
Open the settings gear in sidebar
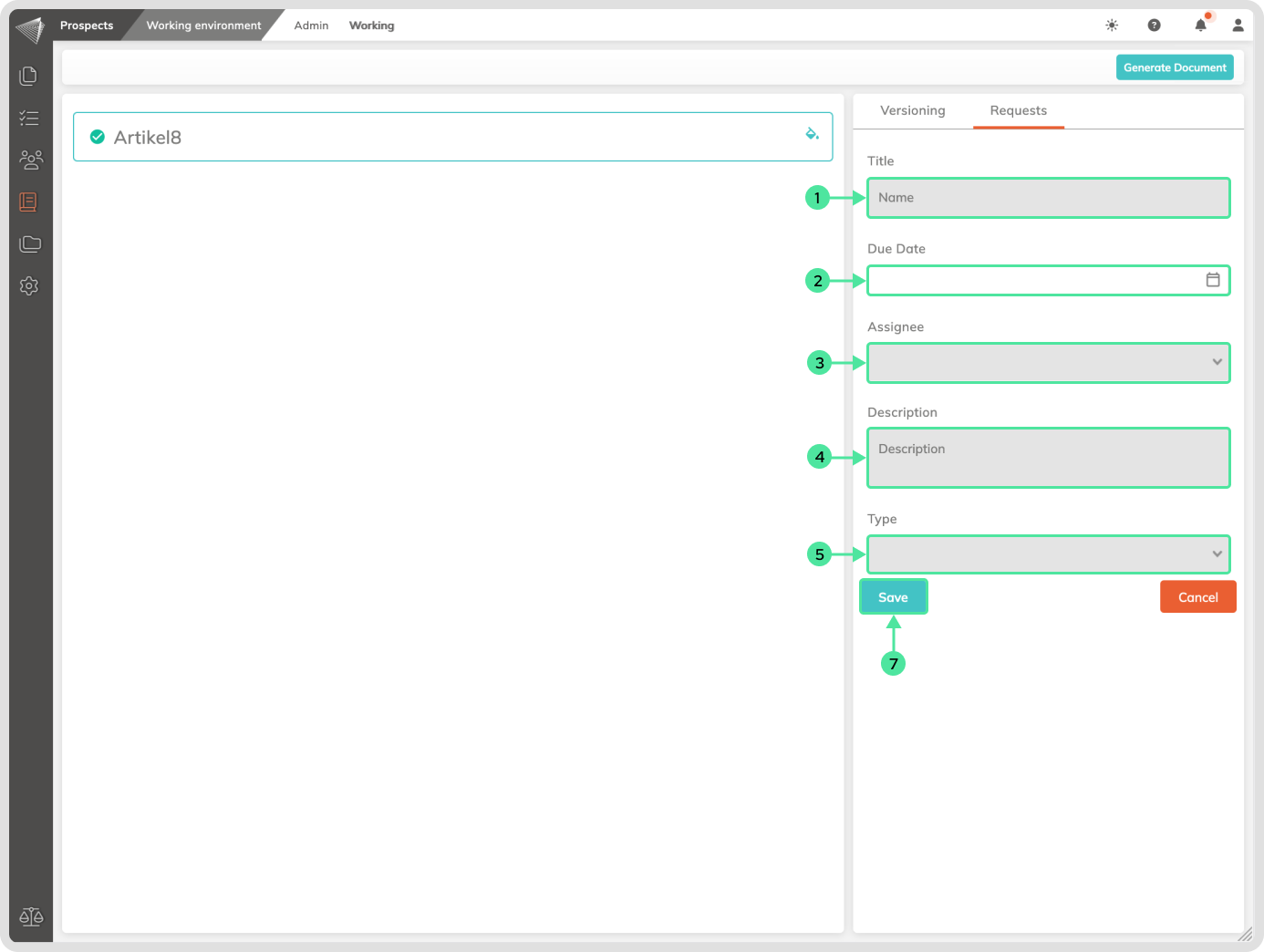coord(29,285)
